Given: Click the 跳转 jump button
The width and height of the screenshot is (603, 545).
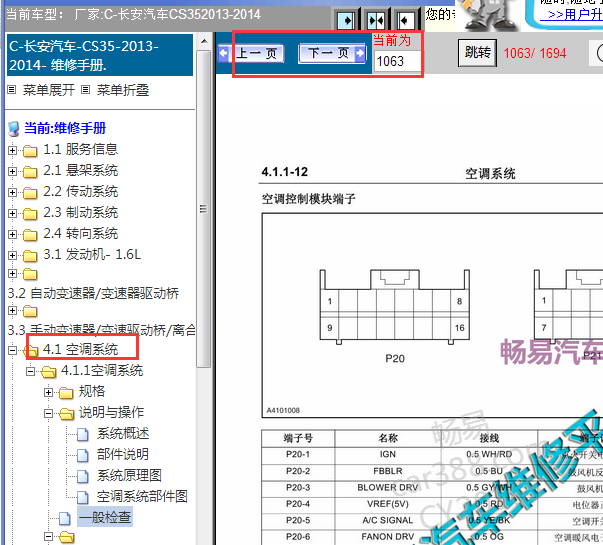Looking at the screenshot, I should coord(477,53).
